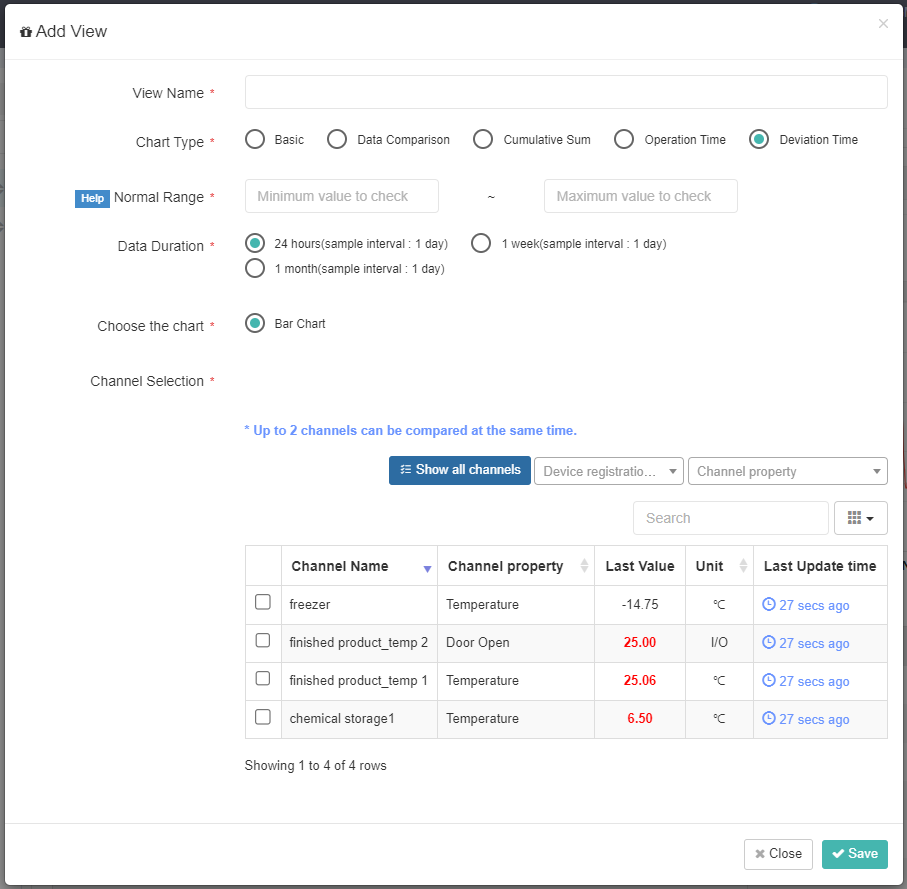Check finished product_temp 2 checkbox
Image resolution: width=907 pixels, height=889 pixels.
[x=263, y=640]
